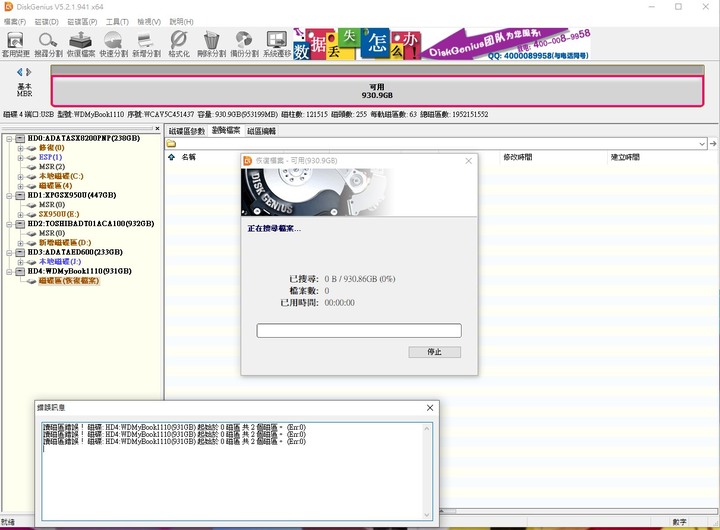Open the 說明(H) Help menu
Image resolution: width=720 pixels, height=530 pixels.
[x=181, y=22]
